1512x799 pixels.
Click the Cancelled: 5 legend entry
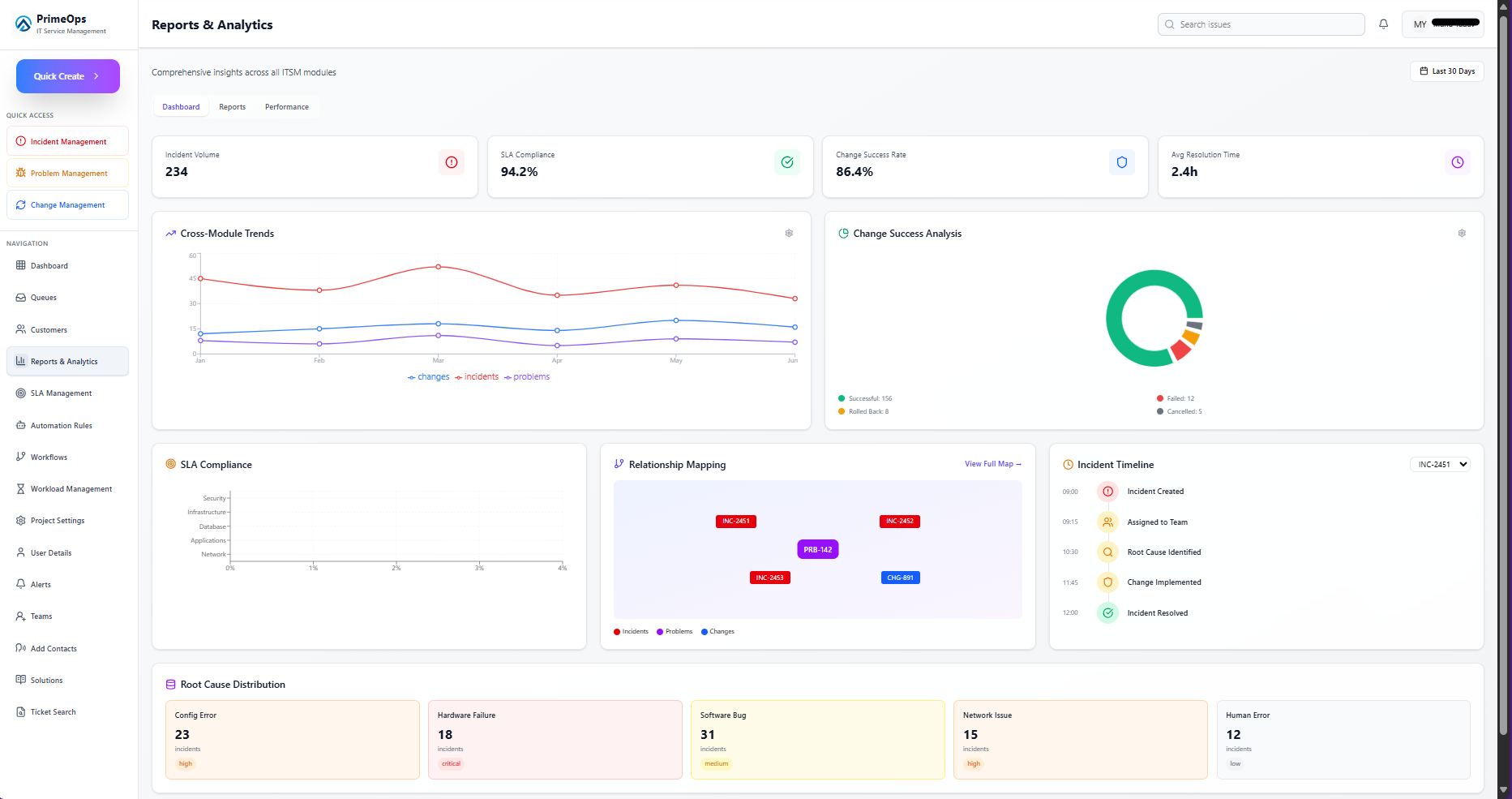[1180, 411]
